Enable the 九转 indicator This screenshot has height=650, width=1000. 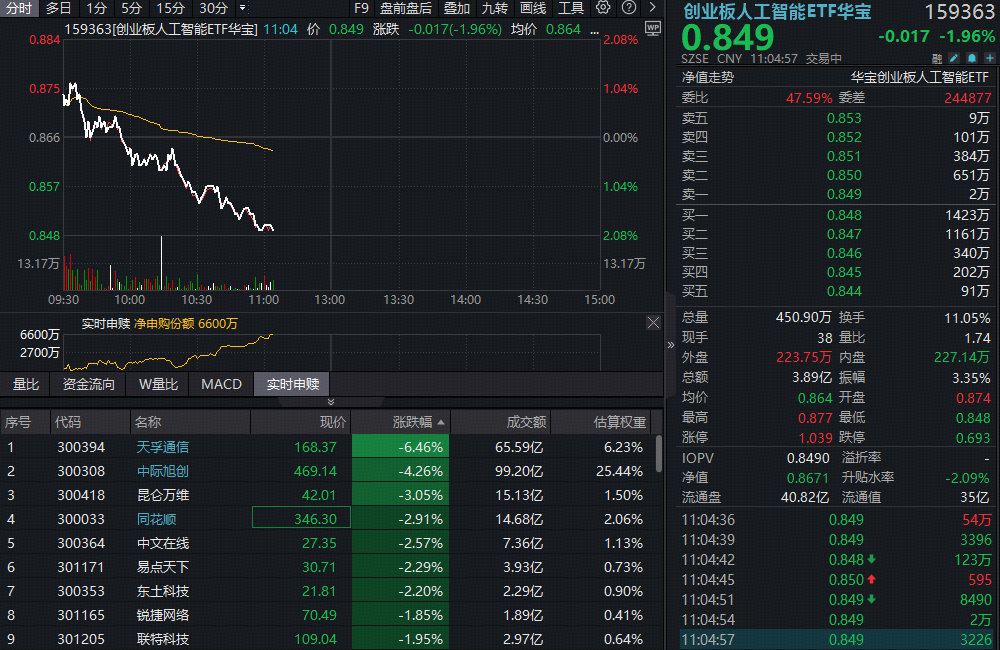495,8
